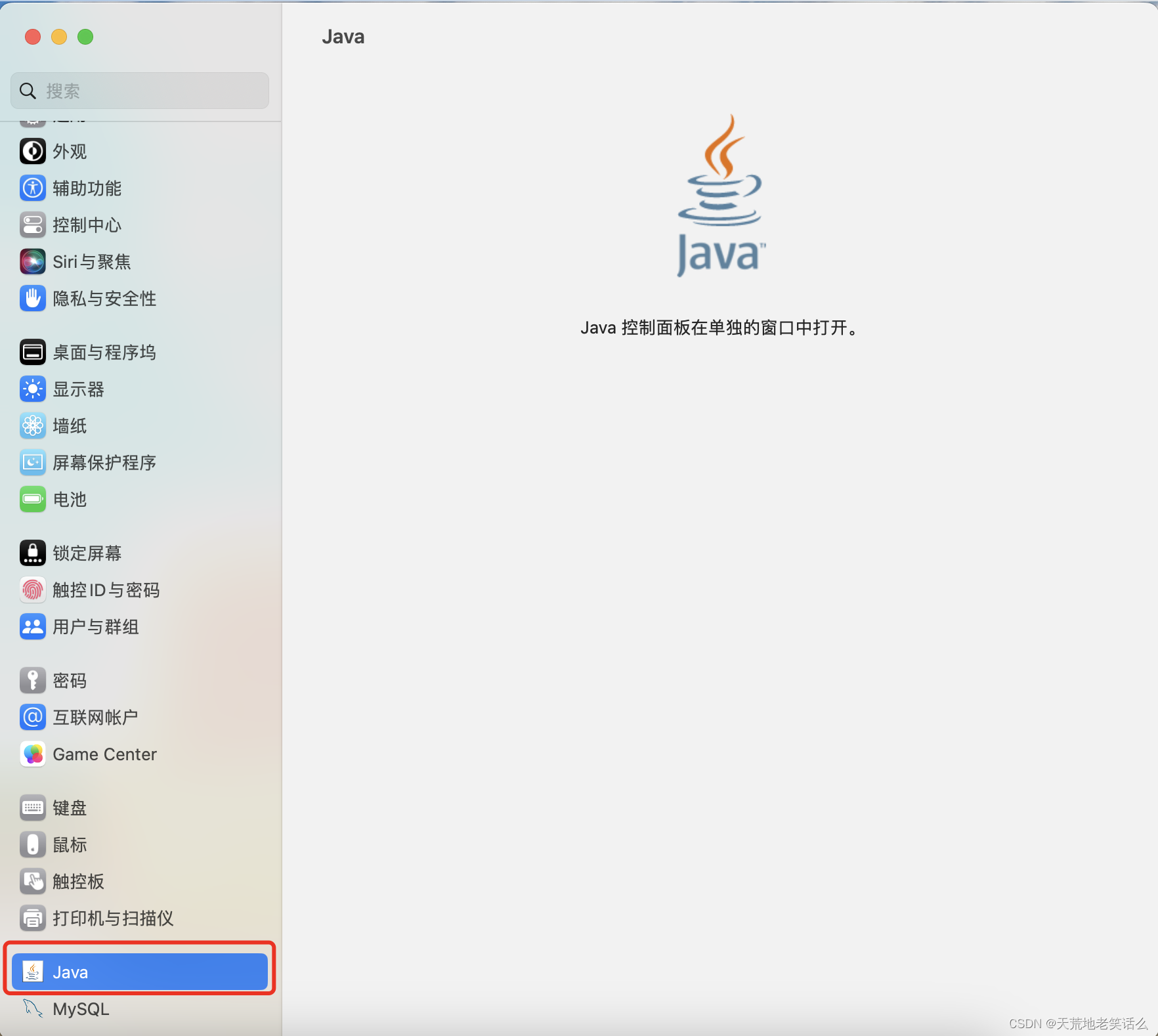
Task: Open Siri 与聚焦 settings
Action: pos(91,261)
